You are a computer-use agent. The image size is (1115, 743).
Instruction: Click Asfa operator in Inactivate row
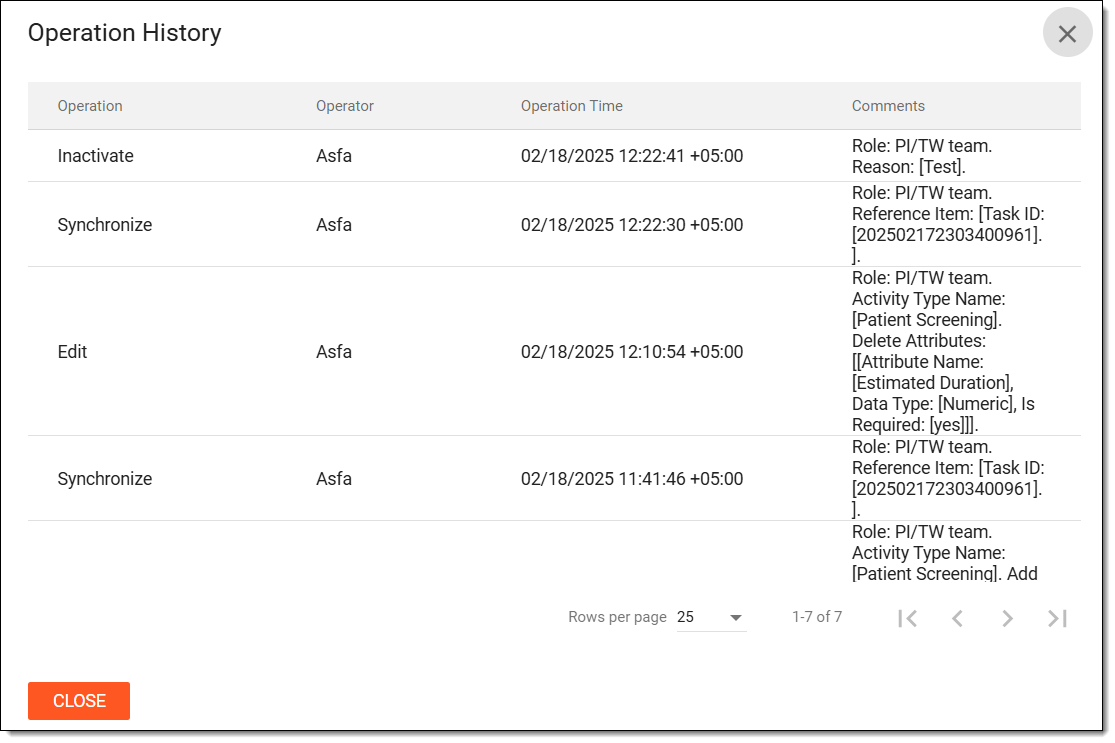pyautogui.click(x=334, y=156)
